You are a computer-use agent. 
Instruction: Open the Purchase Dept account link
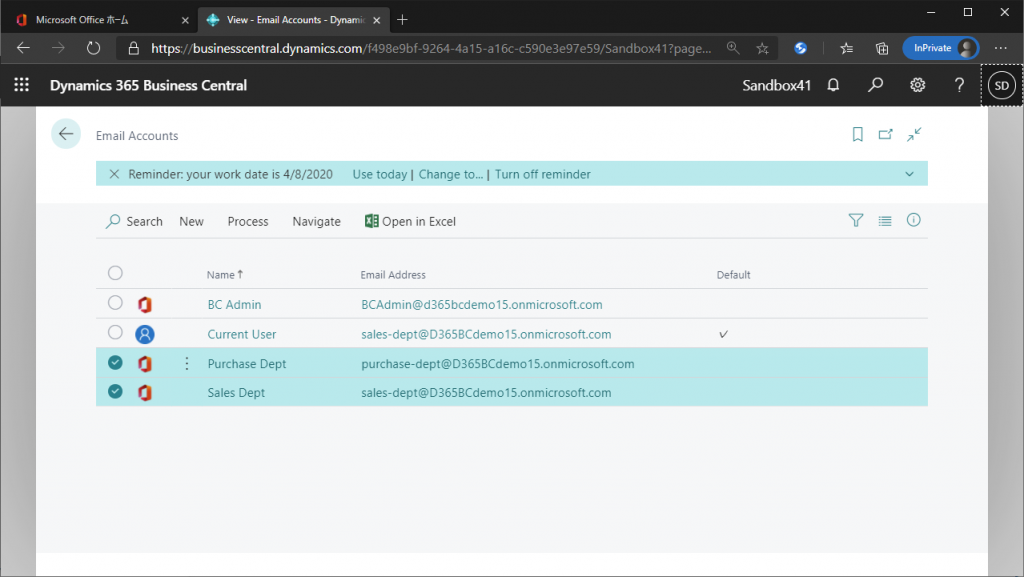click(x=247, y=364)
